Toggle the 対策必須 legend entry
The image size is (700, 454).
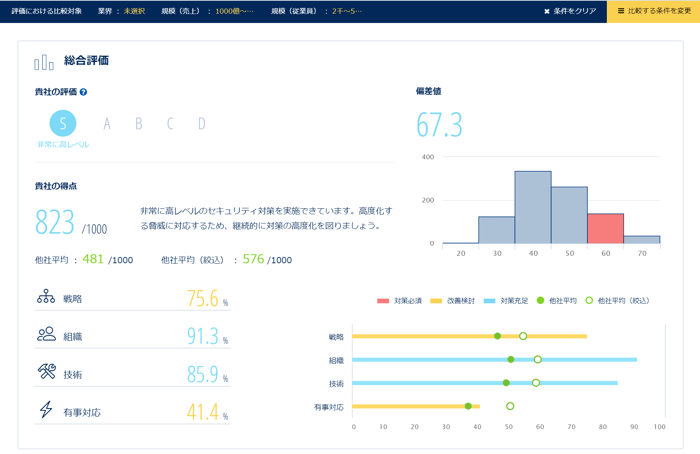pyautogui.click(x=402, y=300)
